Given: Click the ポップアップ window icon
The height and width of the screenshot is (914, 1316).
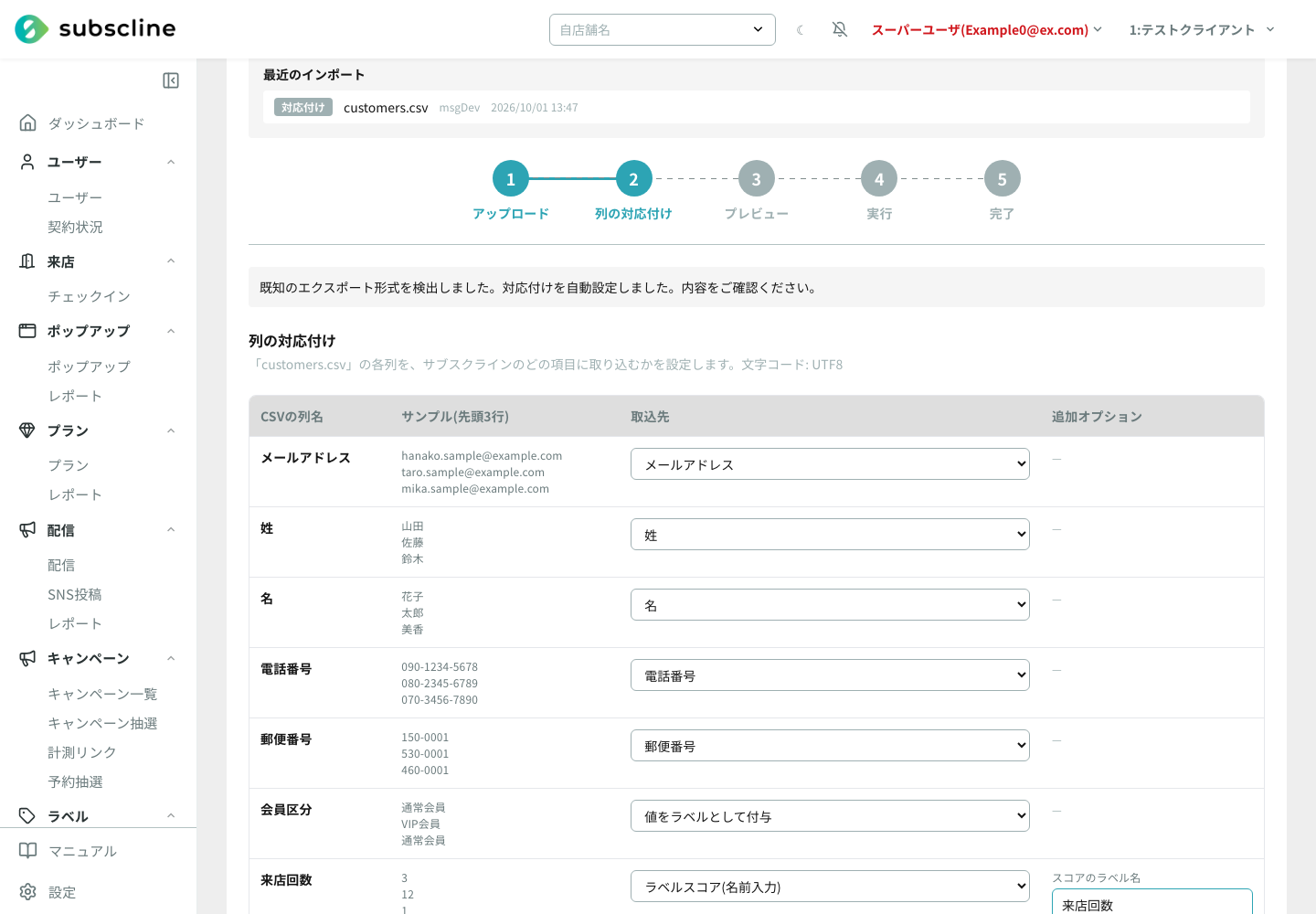Looking at the screenshot, I should click(x=27, y=331).
